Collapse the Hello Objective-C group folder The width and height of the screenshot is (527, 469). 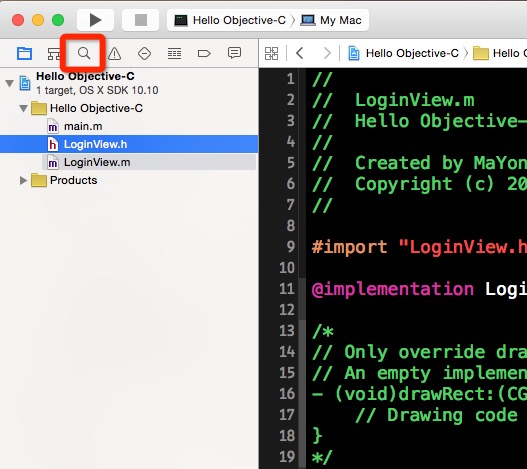23,108
